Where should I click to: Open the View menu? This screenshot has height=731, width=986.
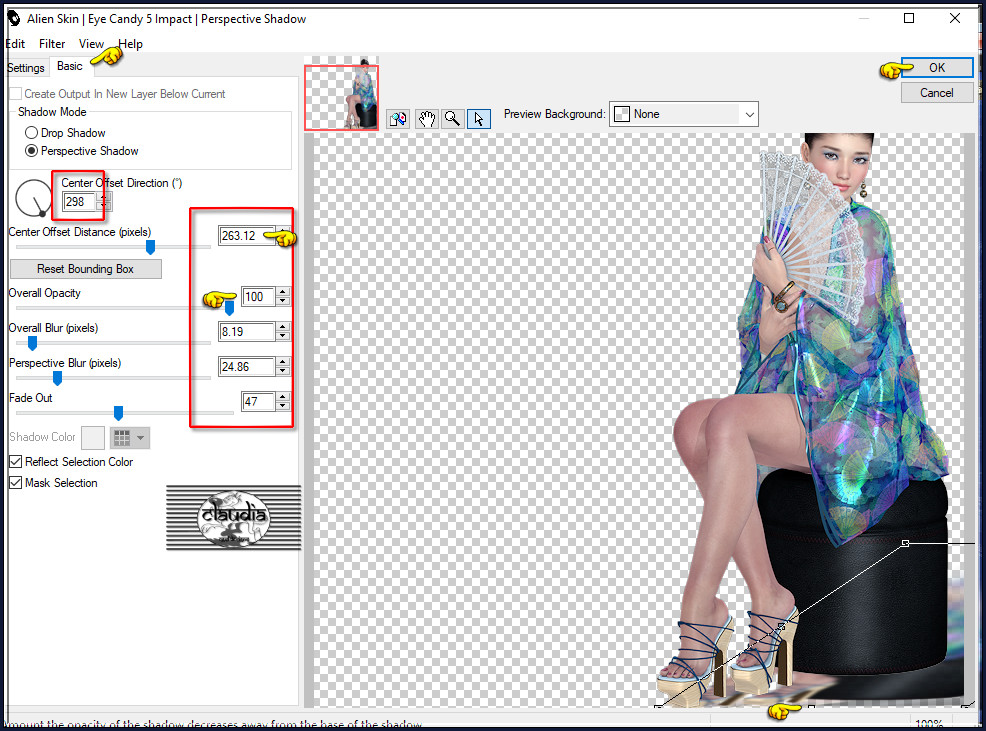click(x=91, y=44)
